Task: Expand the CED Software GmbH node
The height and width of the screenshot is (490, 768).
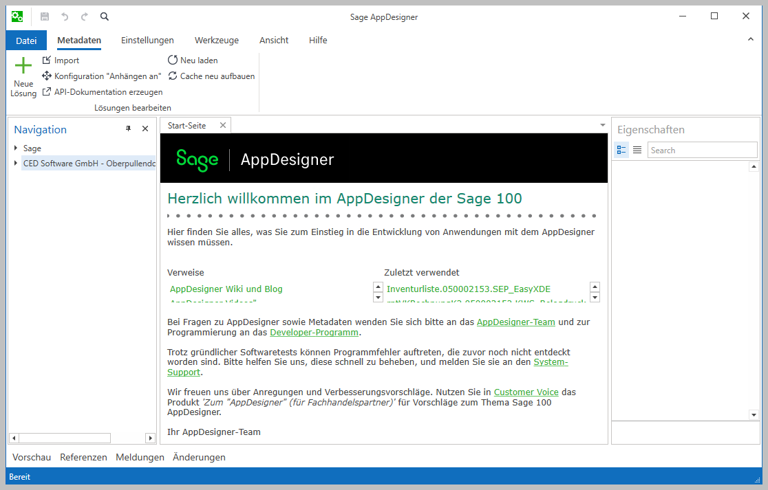Action: coord(16,163)
